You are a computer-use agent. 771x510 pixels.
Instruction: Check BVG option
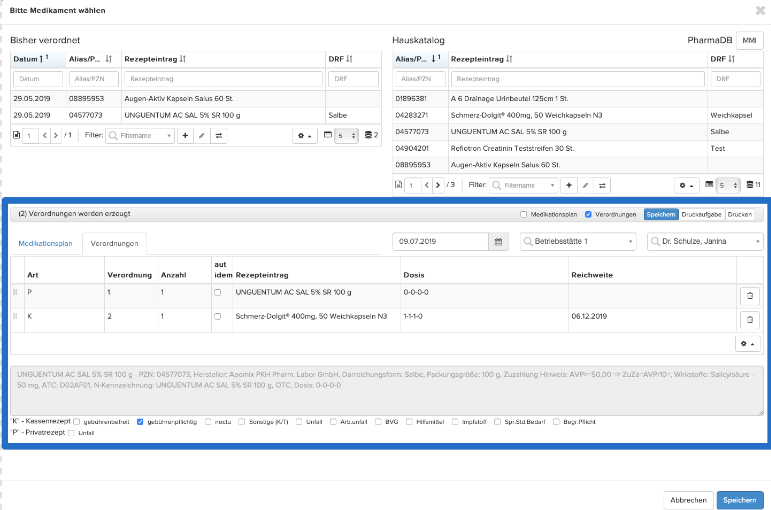[378, 421]
